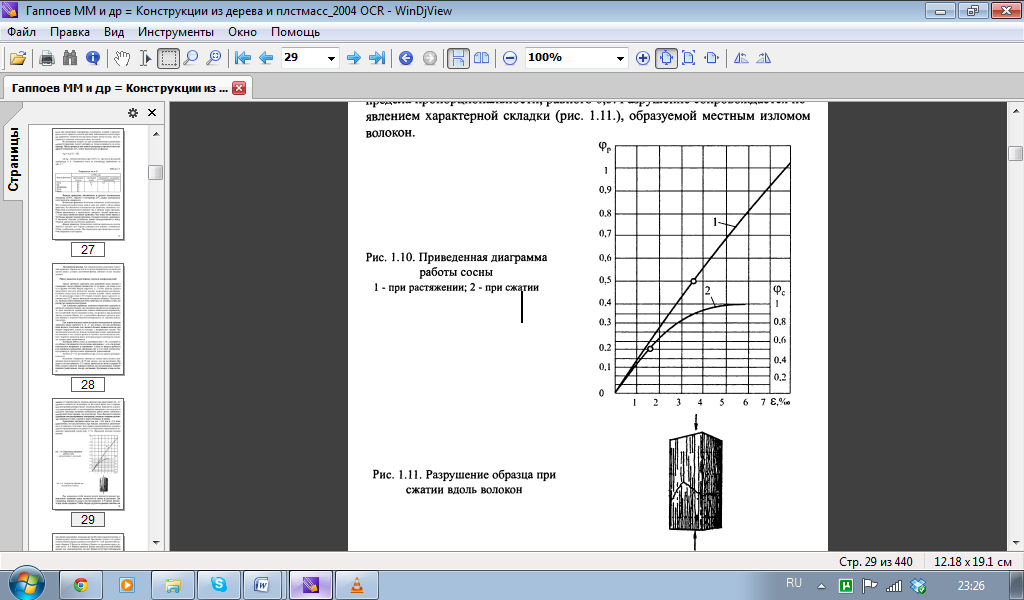Viewport: 1024px width, 600px height.
Task: Open VLC media player from taskbar
Action: point(357,584)
